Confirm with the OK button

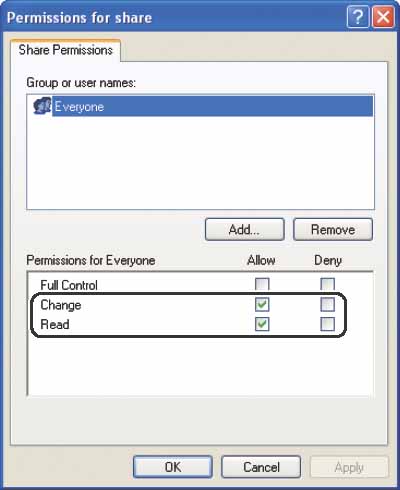pyautogui.click(x=173, y=467)
